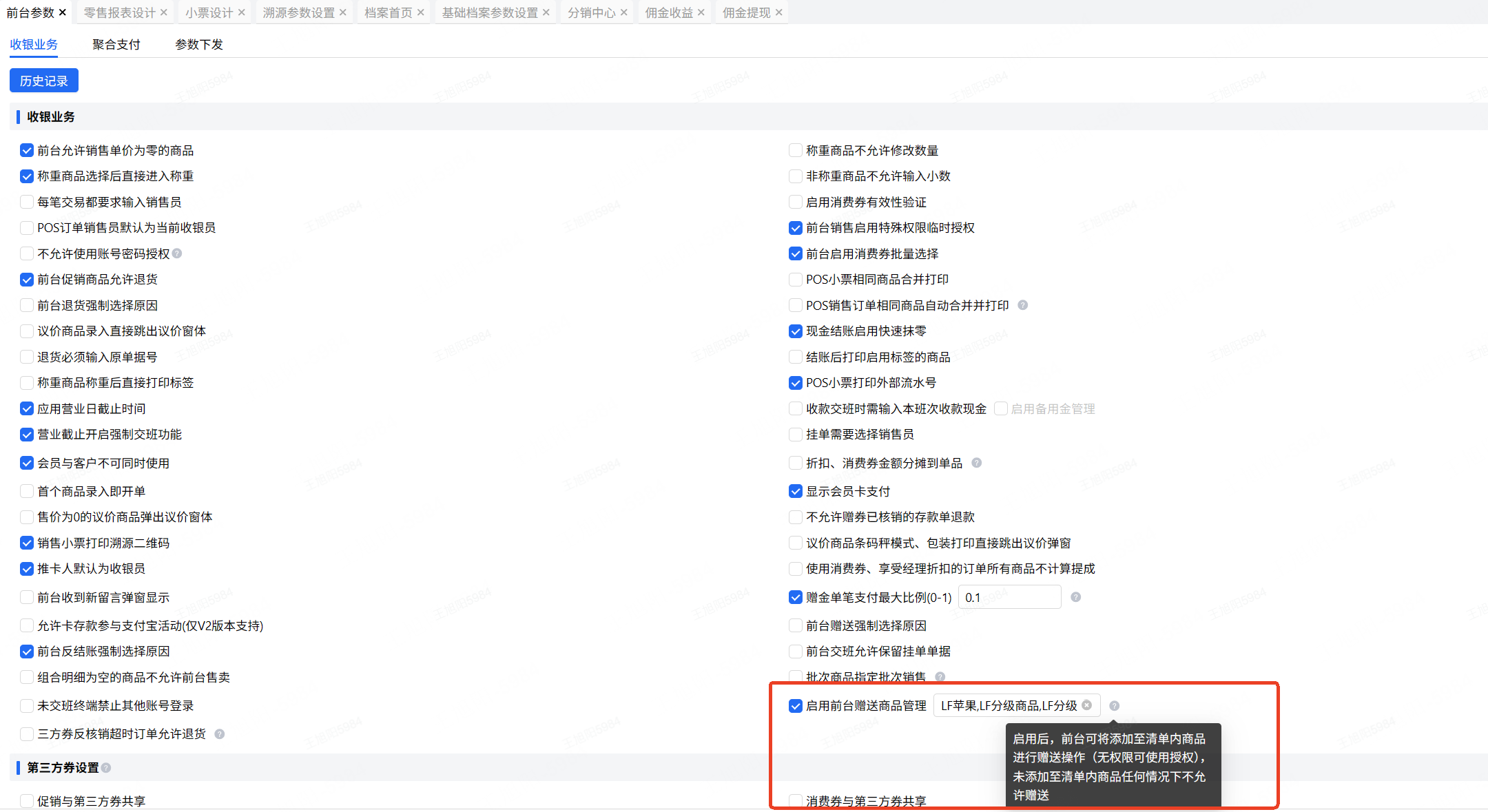Disable 现金结账启用快速抹零 checkbox
The width and height of the screenshot is (1488, 812).
pyautogui.click(x=795, y=331)
